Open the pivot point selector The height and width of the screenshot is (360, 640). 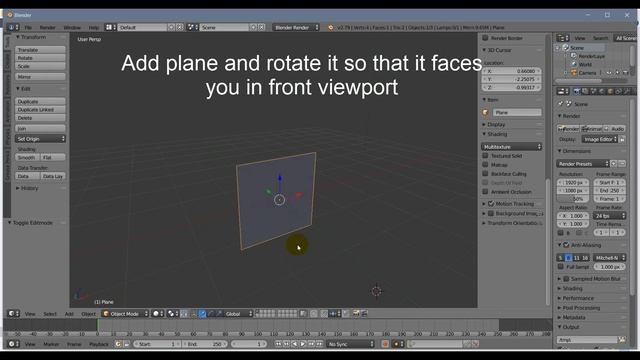click(173, 313)
